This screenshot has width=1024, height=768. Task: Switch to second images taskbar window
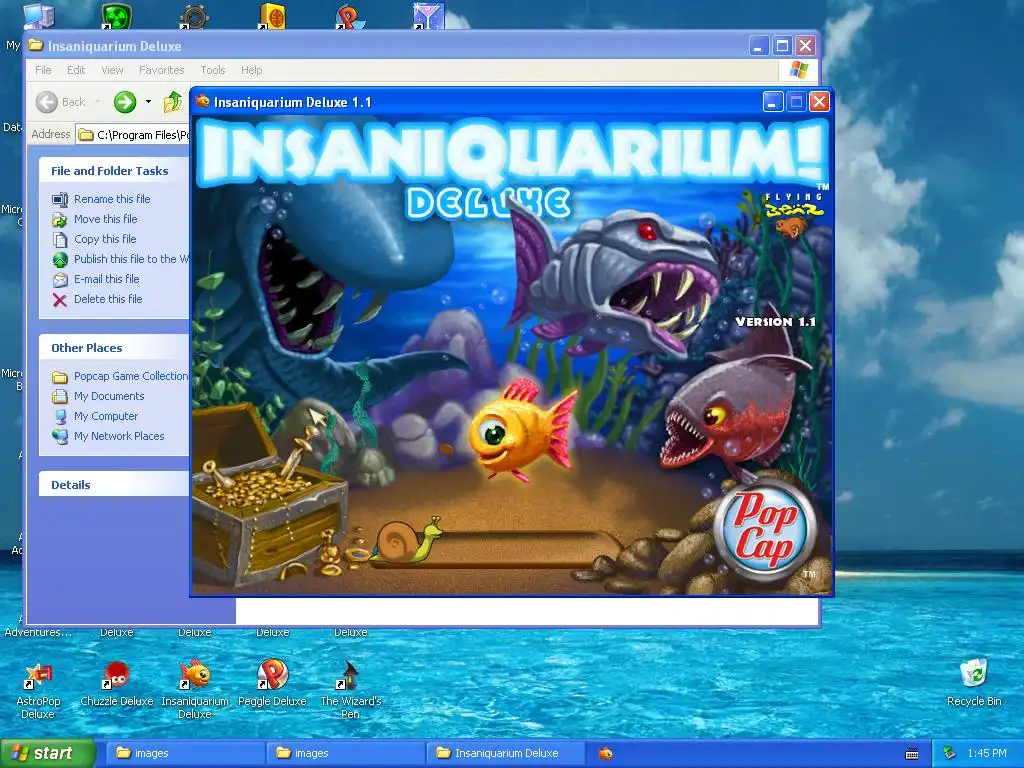[x=345, y=753]
